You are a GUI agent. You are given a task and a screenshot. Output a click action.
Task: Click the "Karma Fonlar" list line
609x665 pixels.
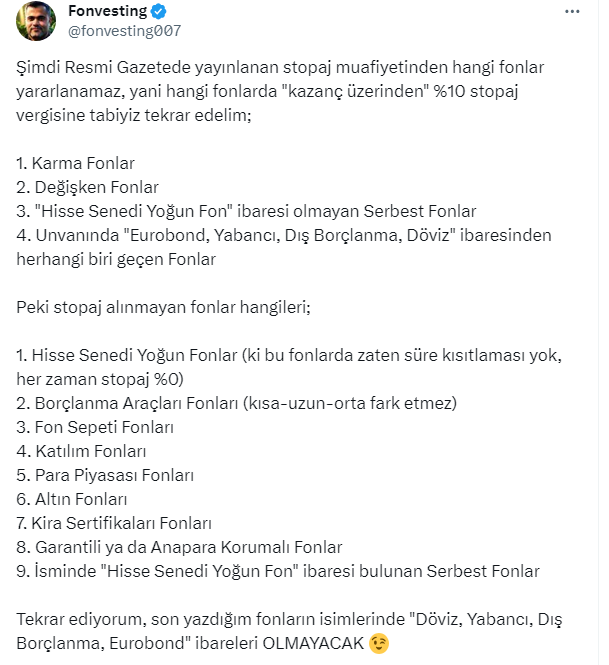pos(76,163)
